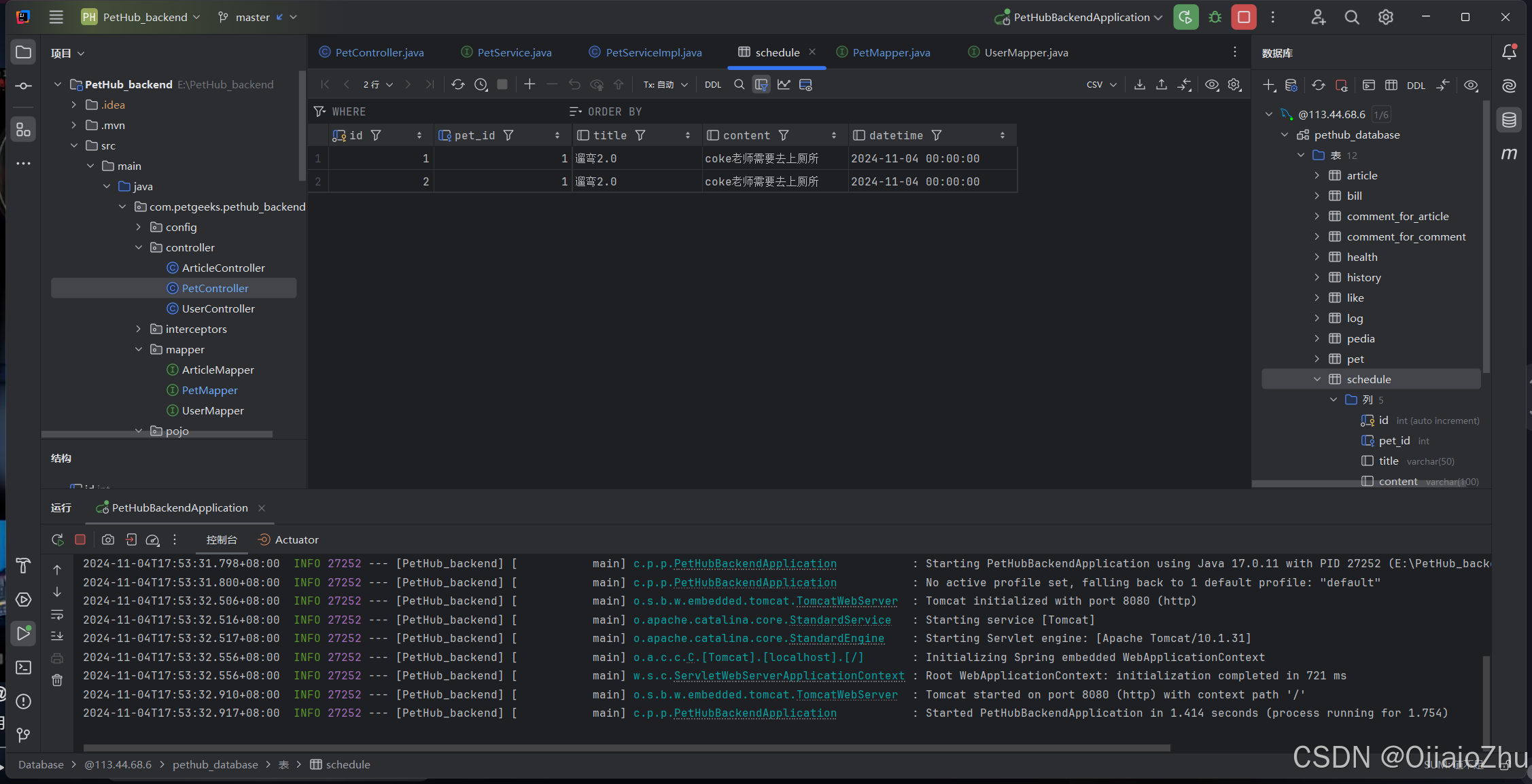Toggle soft-wrap in run console
Viewport: 1532px width, 784px height.
coord(57,614)
